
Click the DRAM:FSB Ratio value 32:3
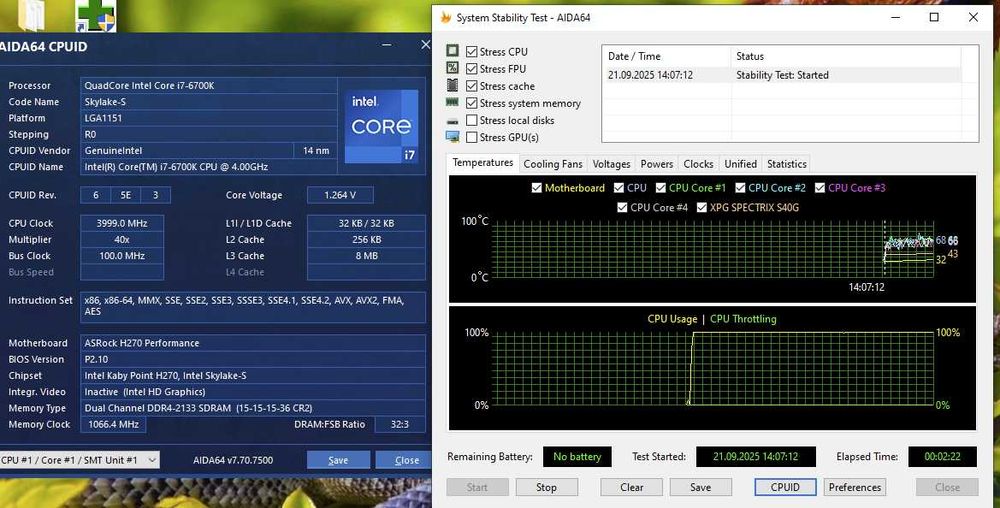pos(400,424)
